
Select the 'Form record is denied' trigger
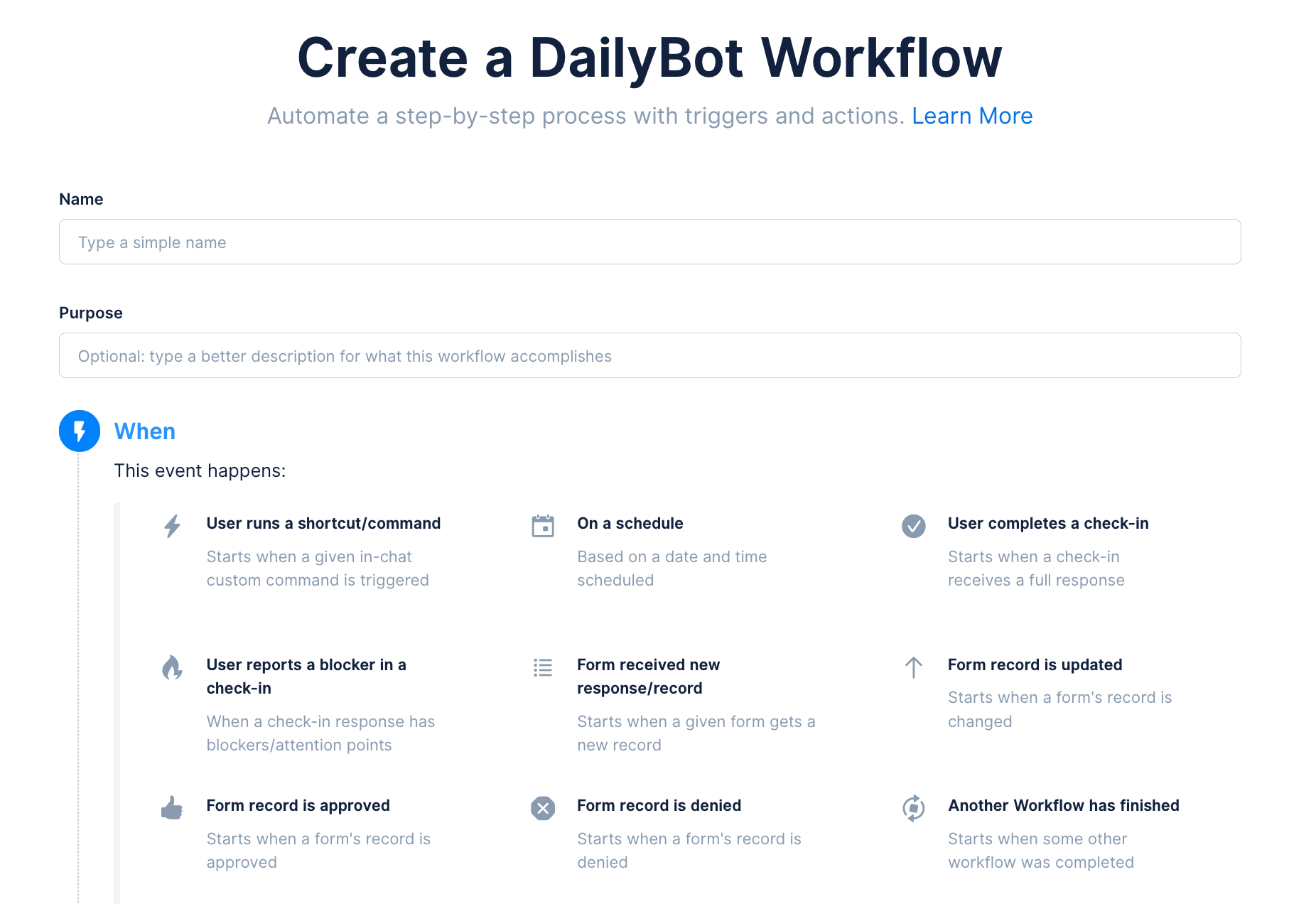click(x=659, y=805)
